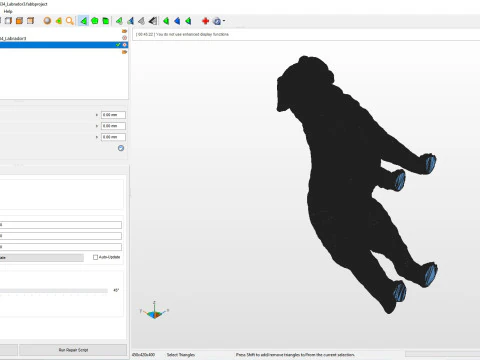Screen dimensions: 480x360
Task: Select the highlighted Select Triangles tool
Action: [83, 21]
